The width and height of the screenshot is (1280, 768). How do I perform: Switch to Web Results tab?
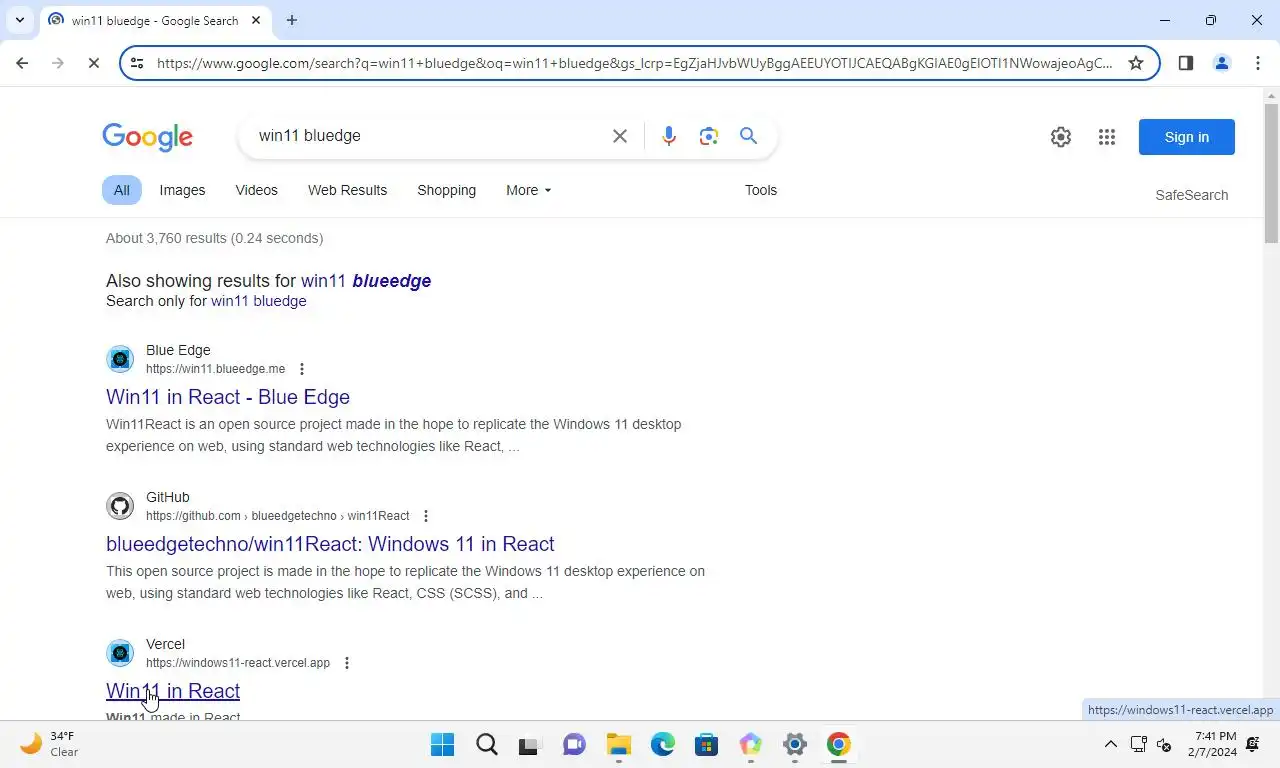(x=347, y=190)
